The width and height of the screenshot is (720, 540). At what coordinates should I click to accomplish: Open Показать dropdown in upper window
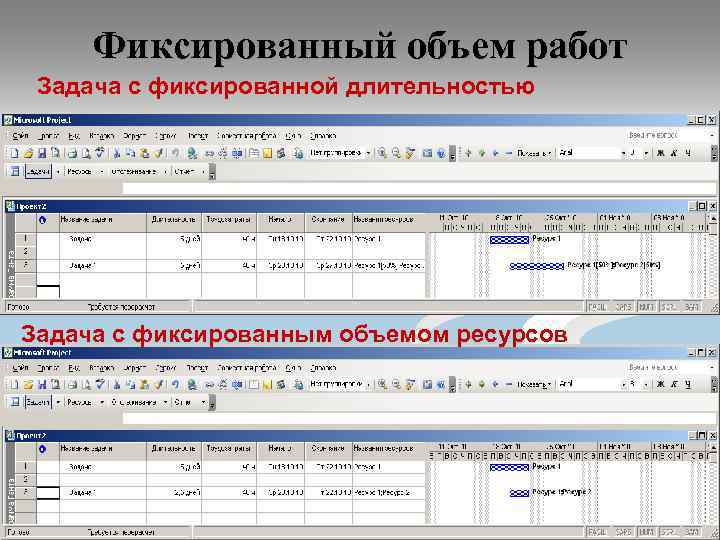(534, 153)
